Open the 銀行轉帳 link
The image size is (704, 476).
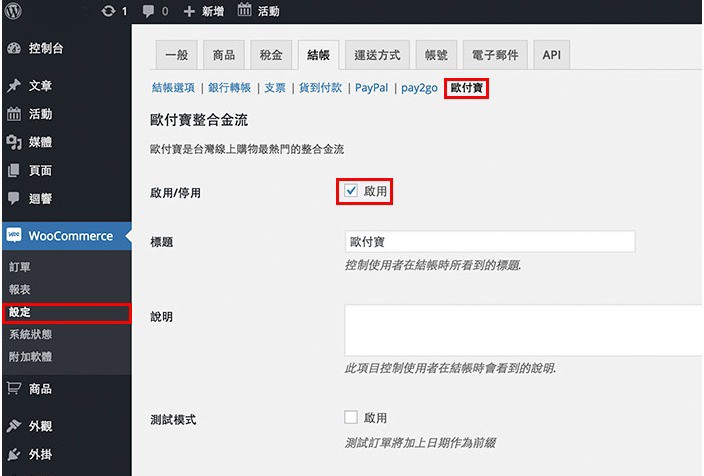click(x=229, y=88)
